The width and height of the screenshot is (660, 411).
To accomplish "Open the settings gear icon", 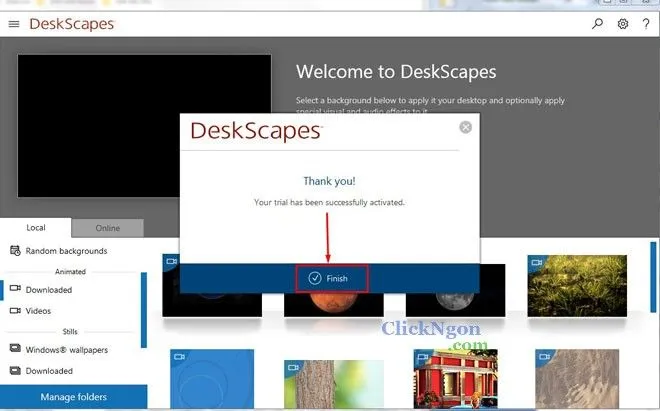I will point(623,24).
